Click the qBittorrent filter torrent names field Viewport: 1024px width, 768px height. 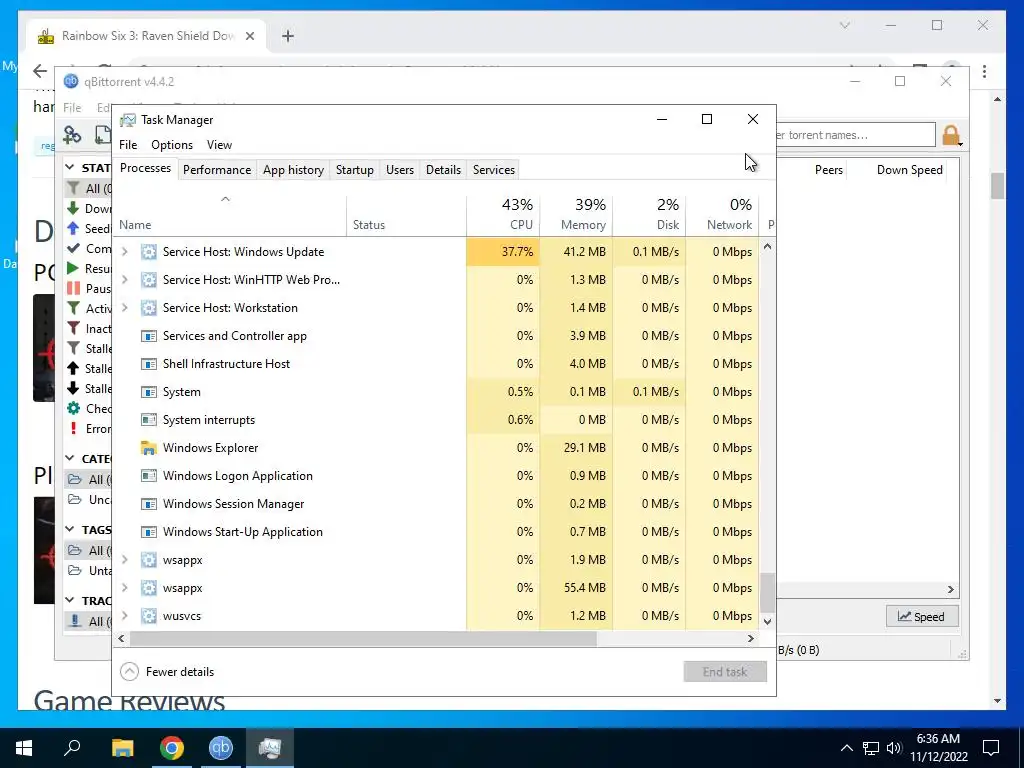click(856, 135)
